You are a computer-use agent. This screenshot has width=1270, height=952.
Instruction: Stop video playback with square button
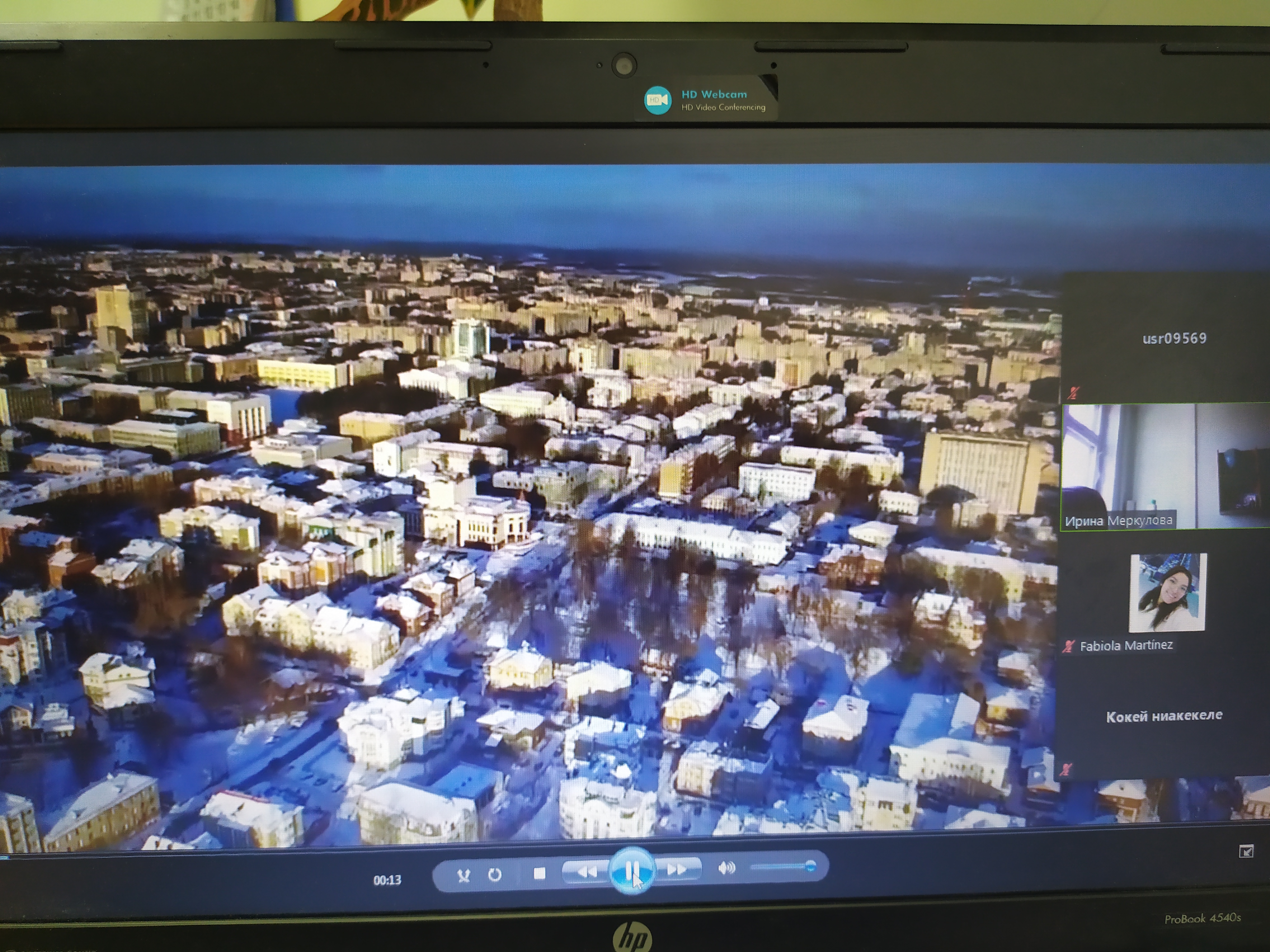coord(539,873)
